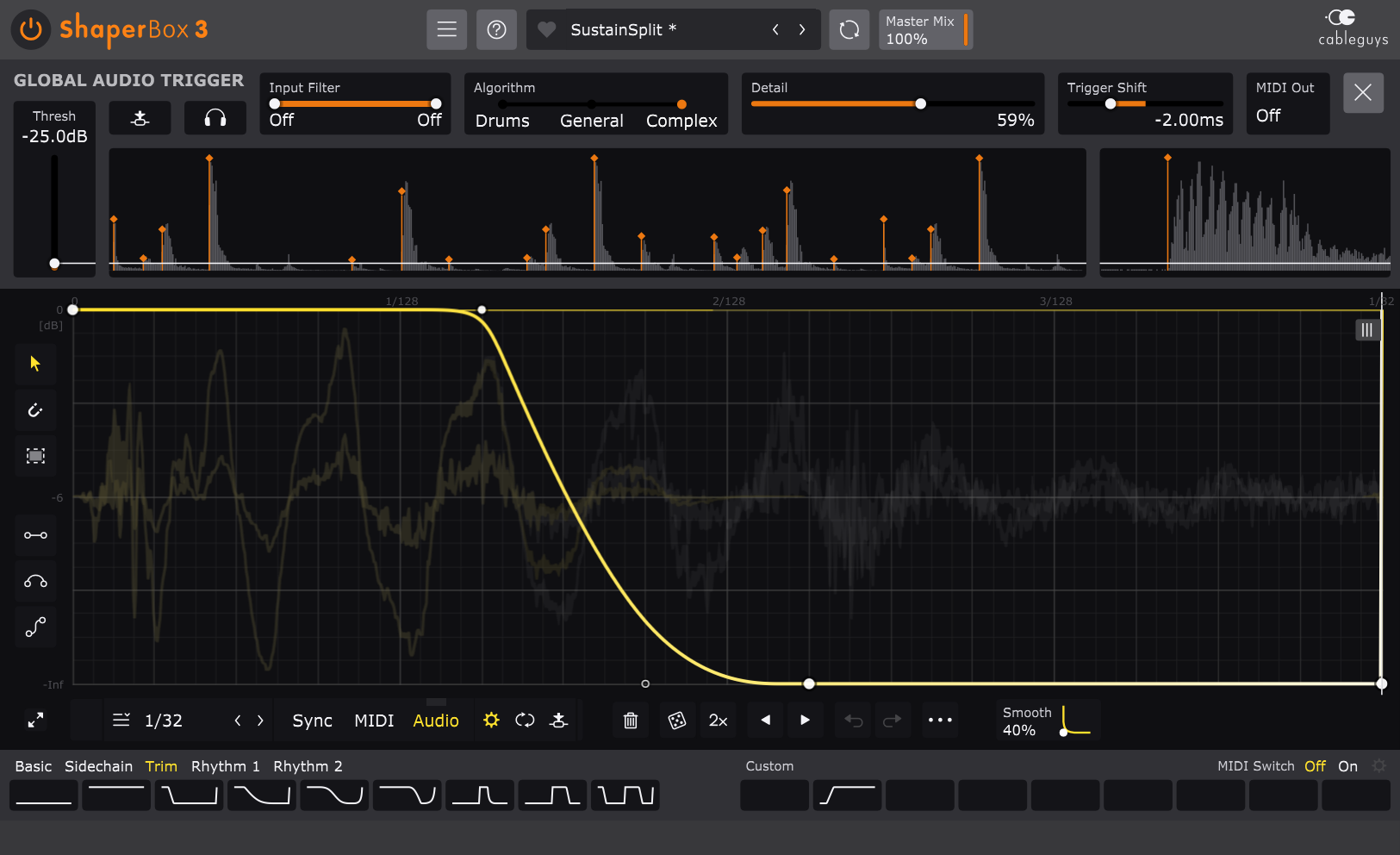Viewport: 1400px width, 855px height.
Task: Click the Thresh -25.0dB value
Action: (54, 136)
